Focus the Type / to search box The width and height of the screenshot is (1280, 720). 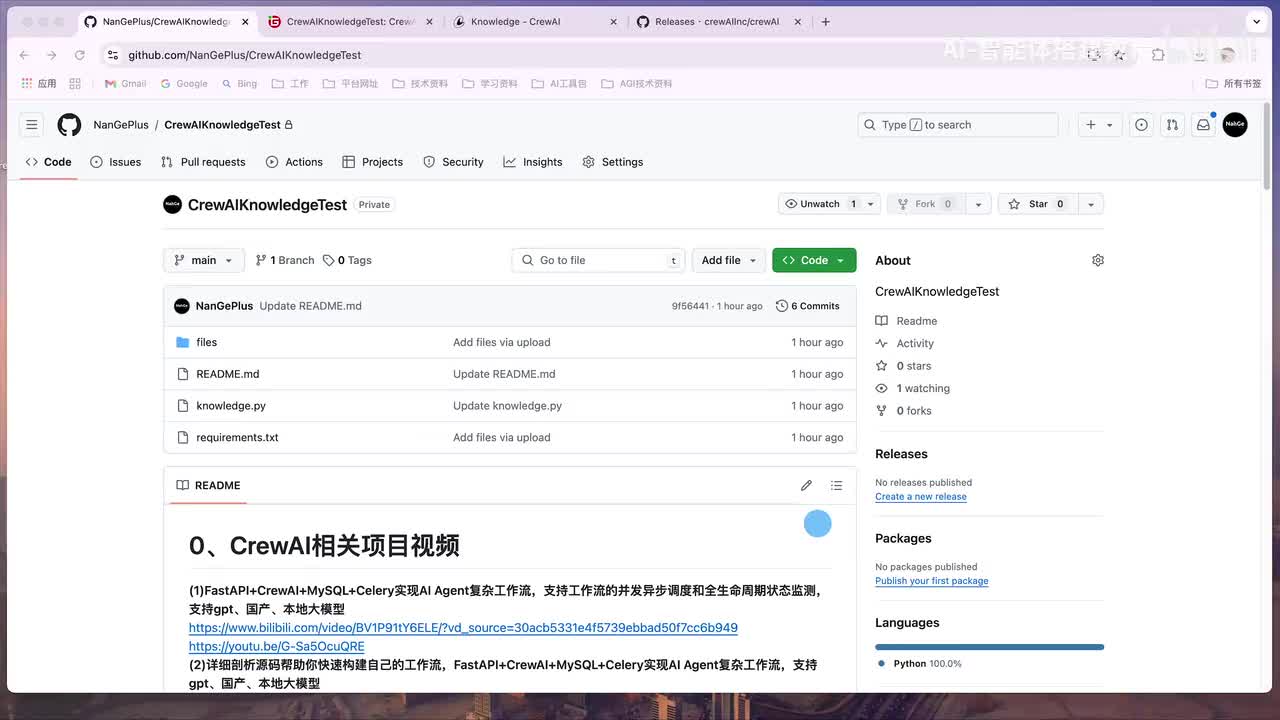click(x=958, y=125)
